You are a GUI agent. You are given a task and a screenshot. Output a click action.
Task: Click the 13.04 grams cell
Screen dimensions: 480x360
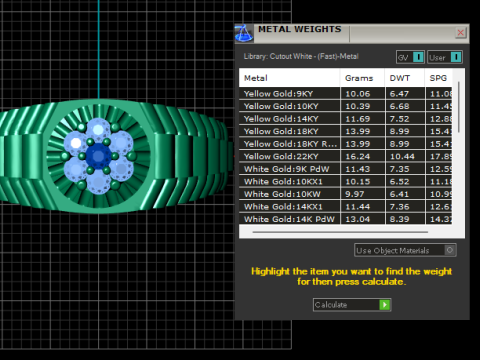tap(362, 219)
